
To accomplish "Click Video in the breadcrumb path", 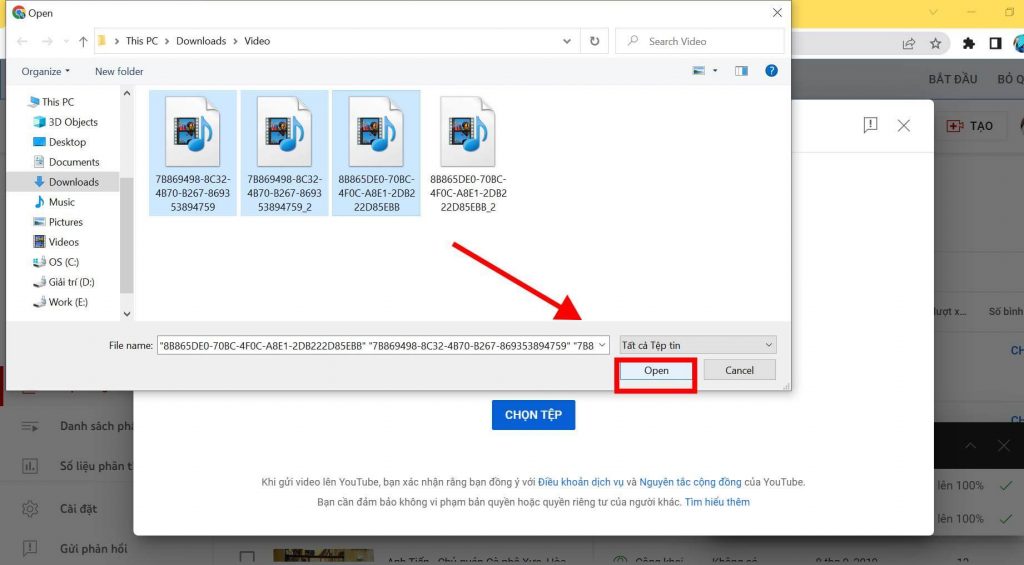I will [x=257, y=40].
